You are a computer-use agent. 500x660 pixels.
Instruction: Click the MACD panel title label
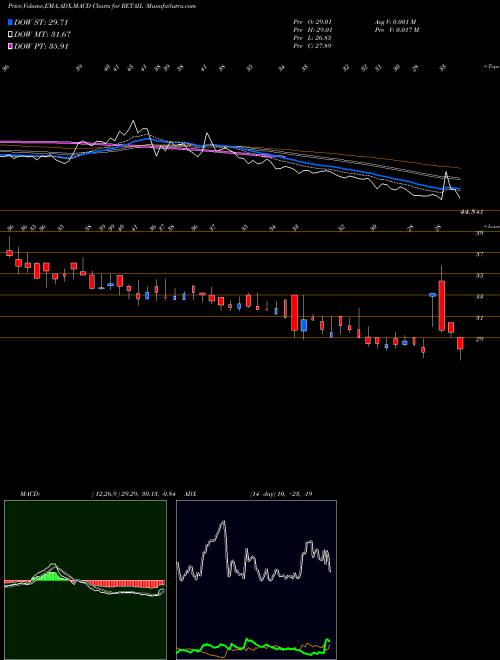pyautogui.click(x=29, y=494)
